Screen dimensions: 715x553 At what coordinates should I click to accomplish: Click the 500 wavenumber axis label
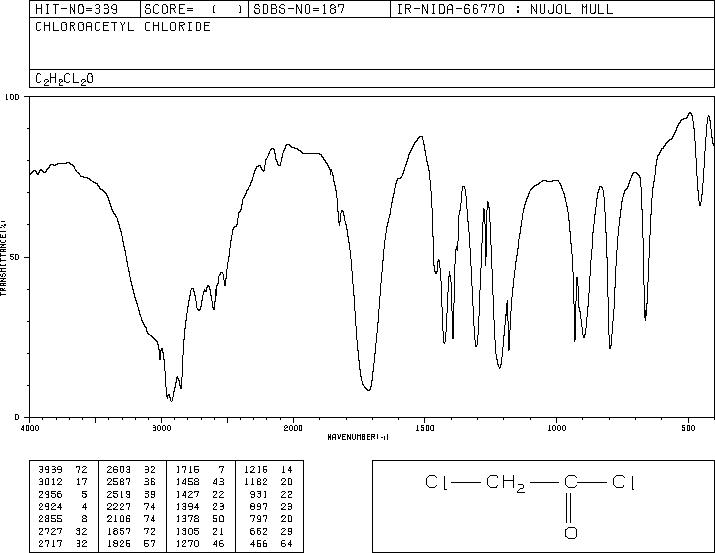pos(688,428)
